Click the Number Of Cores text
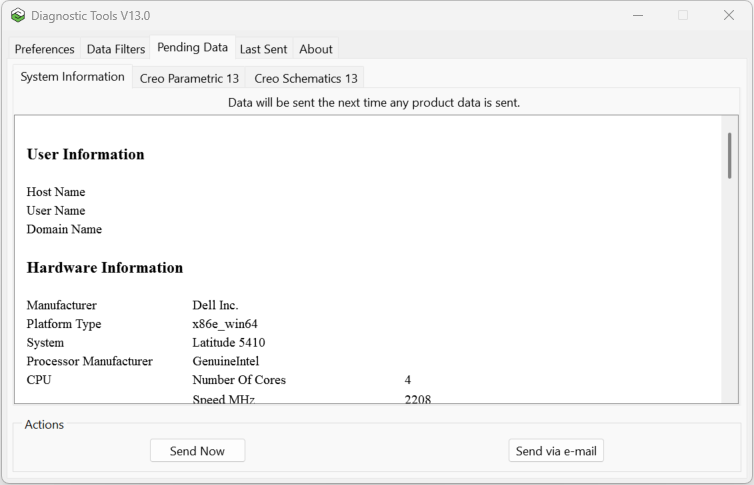This screenshot has height=485, width=754. (239, 380)
